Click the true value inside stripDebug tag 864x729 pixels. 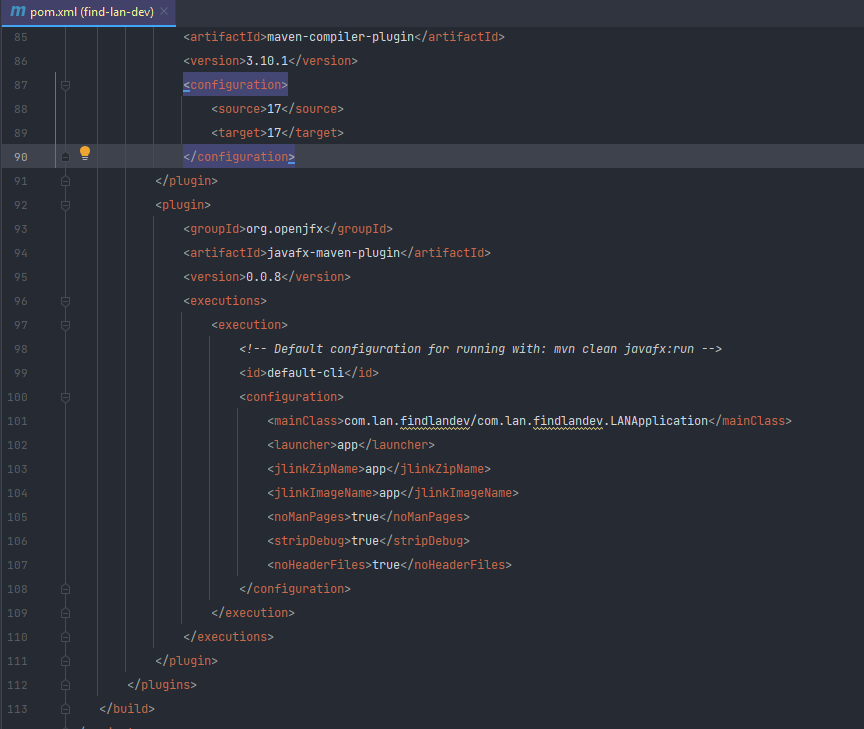click(364, 541)
